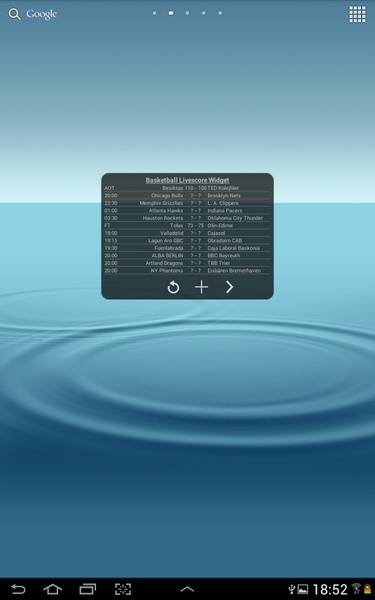Tap the Google search magnifier icon
The image size is (375, 600).
point(15,14)
